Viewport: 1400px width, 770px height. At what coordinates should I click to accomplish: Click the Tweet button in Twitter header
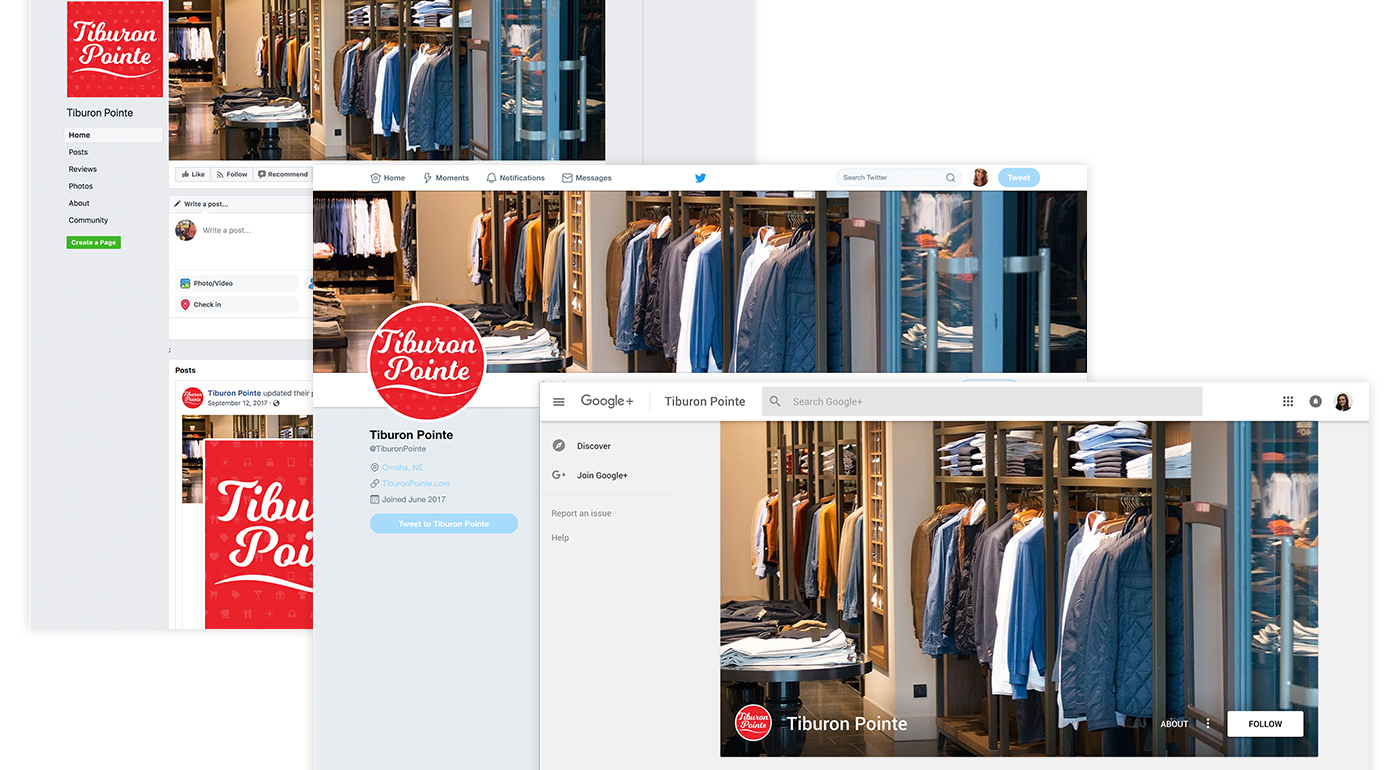(x=1019, y=178)
